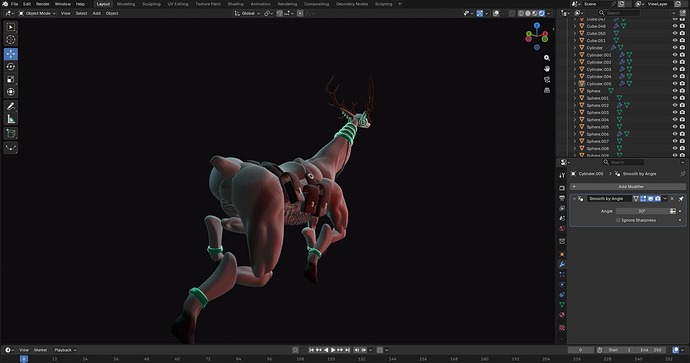Viewport: 690px width, 363px height.
Task: Open modifier extra options arrow
Action: click(x=665, y=199)
